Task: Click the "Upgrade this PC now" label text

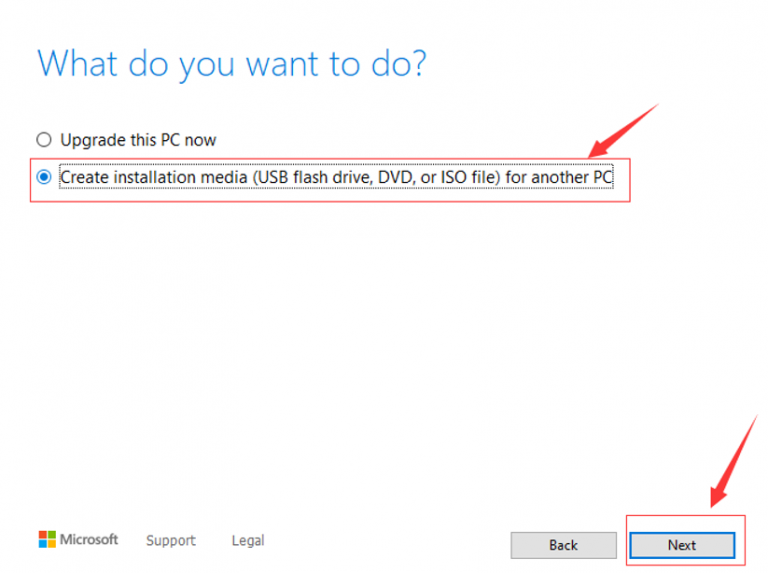Action: [137, 140]
